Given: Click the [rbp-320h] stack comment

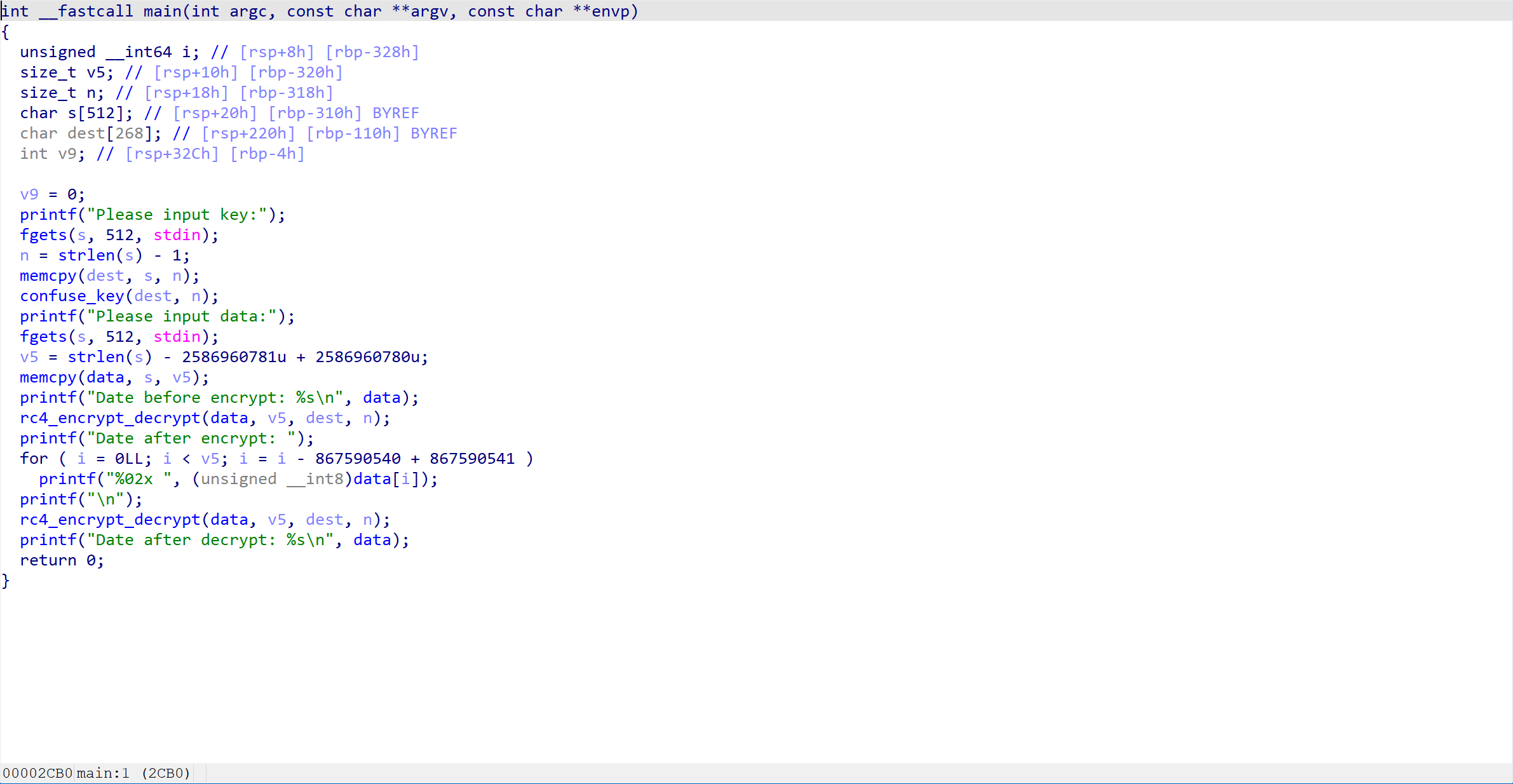Looking at the screenshot, I should point(295,72).
